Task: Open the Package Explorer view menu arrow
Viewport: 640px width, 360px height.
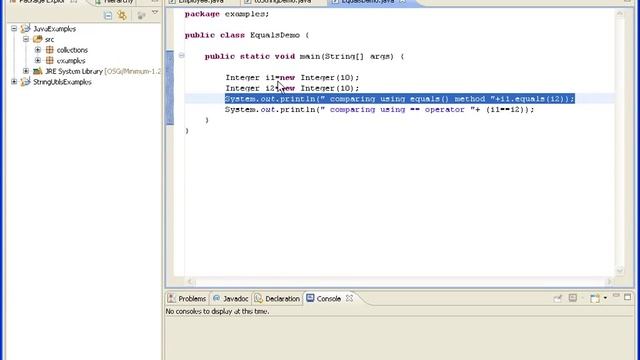Action: [155, 13]
